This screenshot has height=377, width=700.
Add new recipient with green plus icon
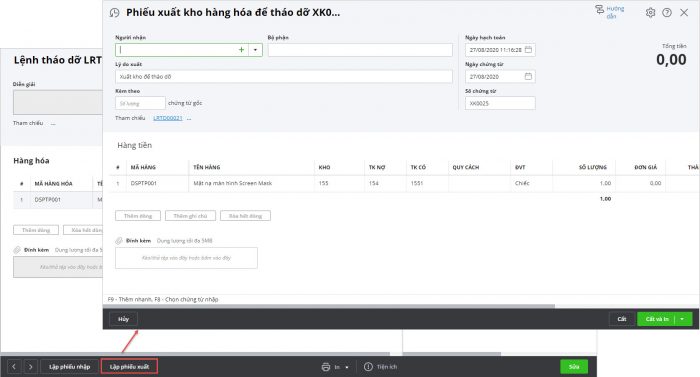pyautogui.click(x=241, y=50)
